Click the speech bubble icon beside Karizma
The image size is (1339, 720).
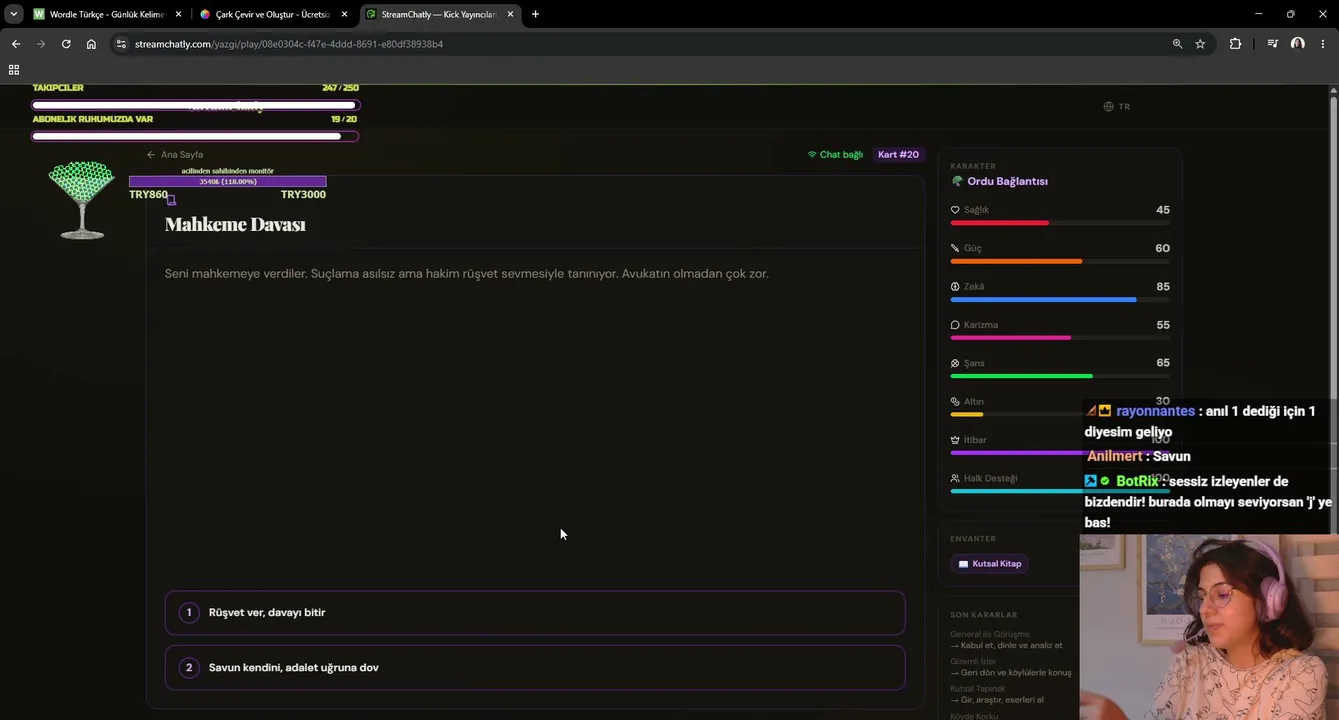pos(955,325)
